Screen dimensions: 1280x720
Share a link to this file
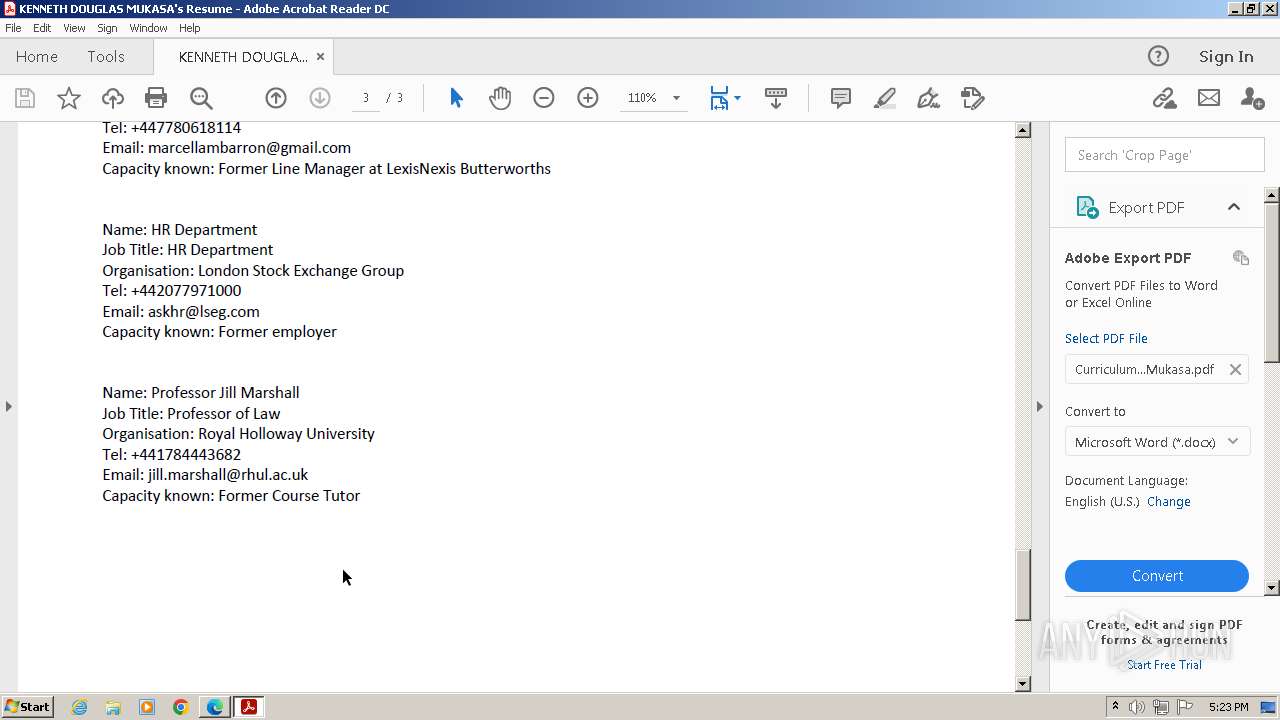1164,98
